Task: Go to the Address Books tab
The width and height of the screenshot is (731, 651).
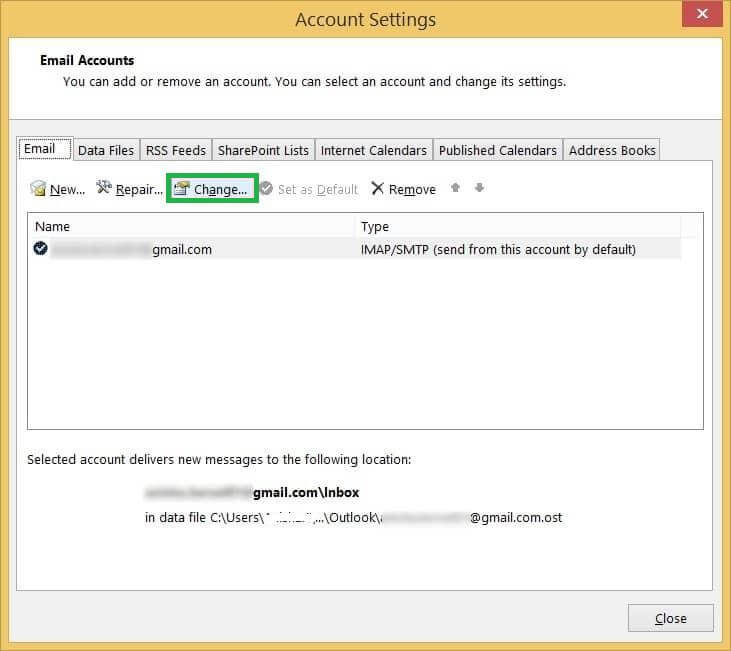Action: [612, 150]
